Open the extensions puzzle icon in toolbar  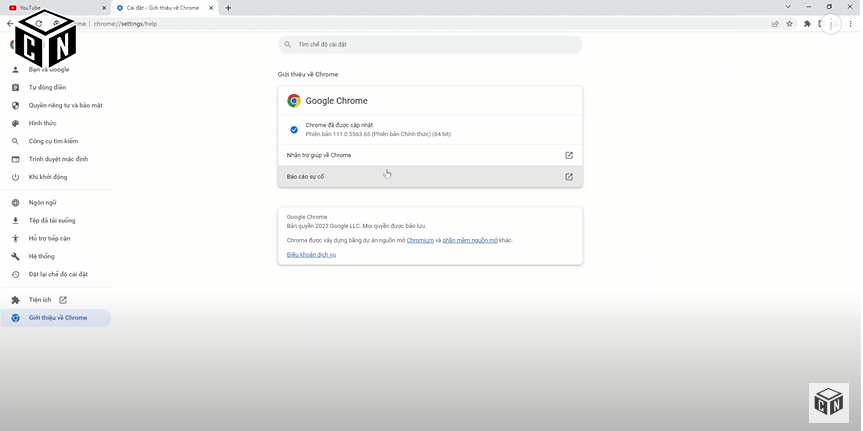(807, 24)
